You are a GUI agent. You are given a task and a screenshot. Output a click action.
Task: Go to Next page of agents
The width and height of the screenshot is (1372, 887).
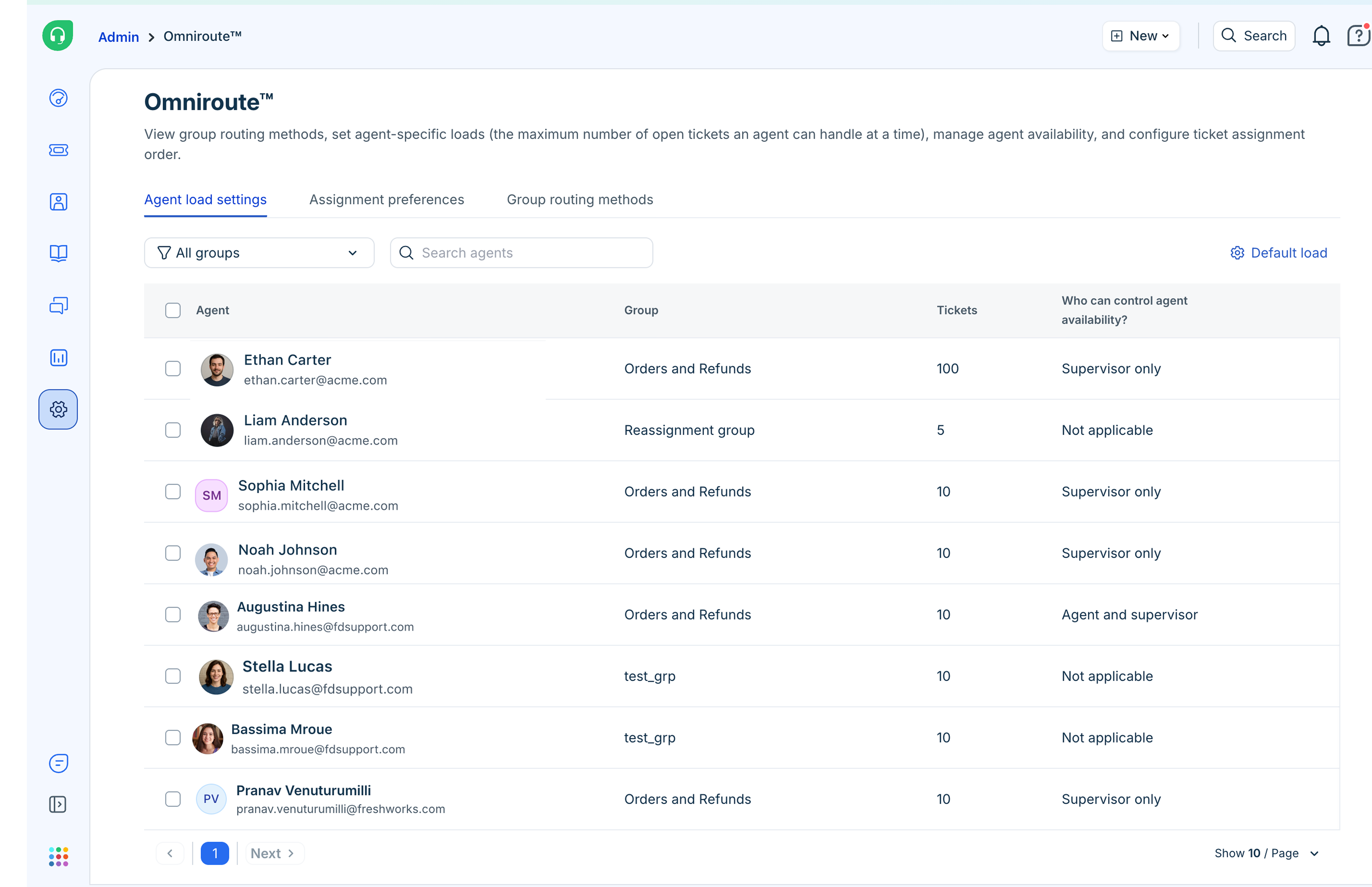(x=274, y=853)
